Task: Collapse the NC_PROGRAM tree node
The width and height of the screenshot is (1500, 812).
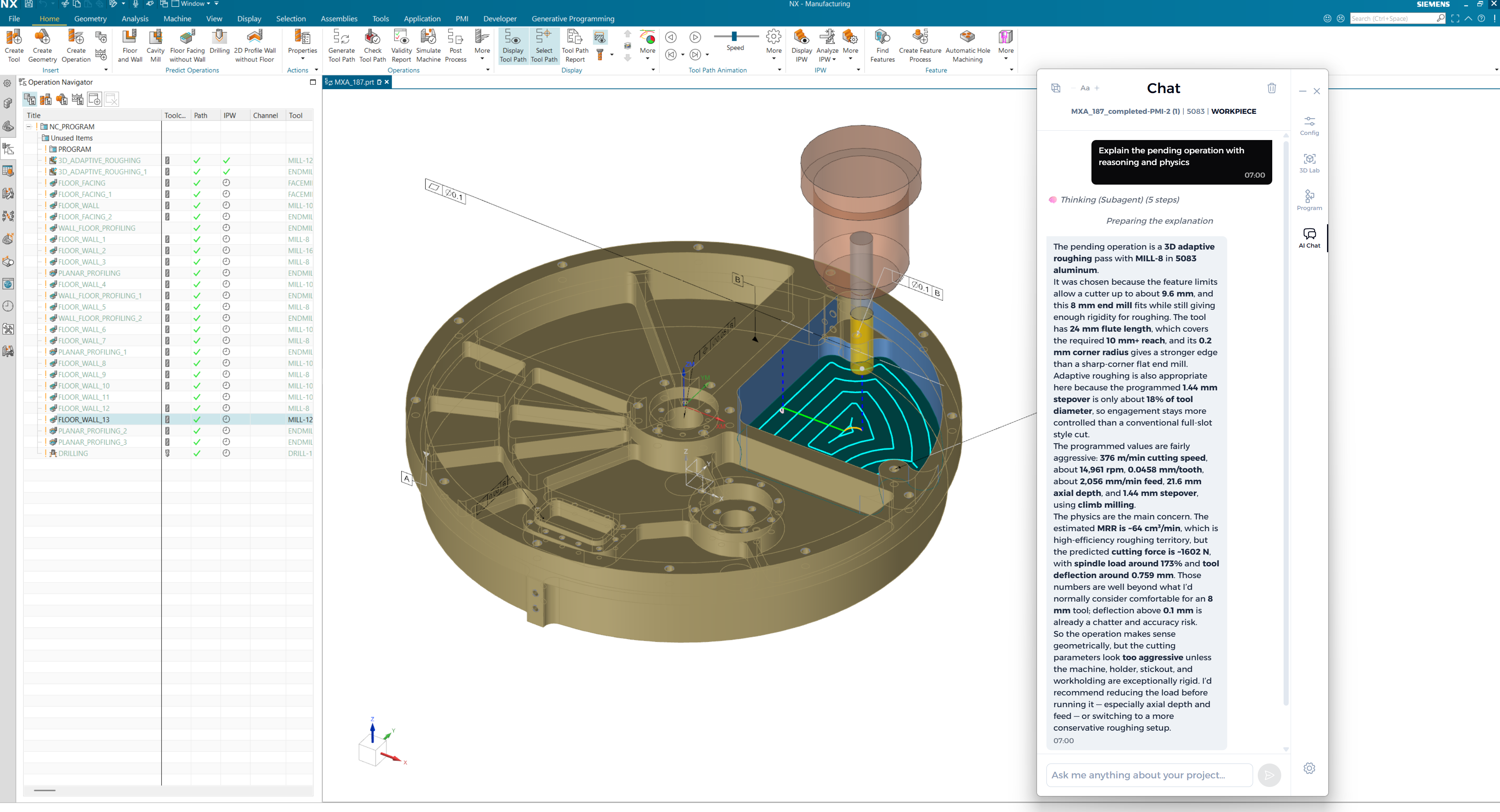Action: click(29, 126)
